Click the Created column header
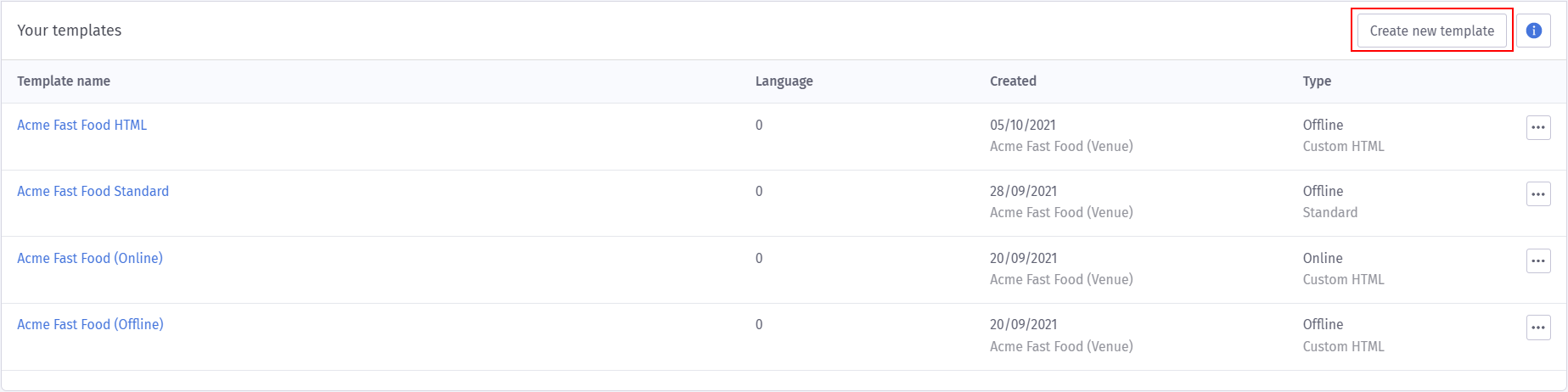Image resolution: width=1568 pixels, height=392 pixels. click(x=1013, y=81)
